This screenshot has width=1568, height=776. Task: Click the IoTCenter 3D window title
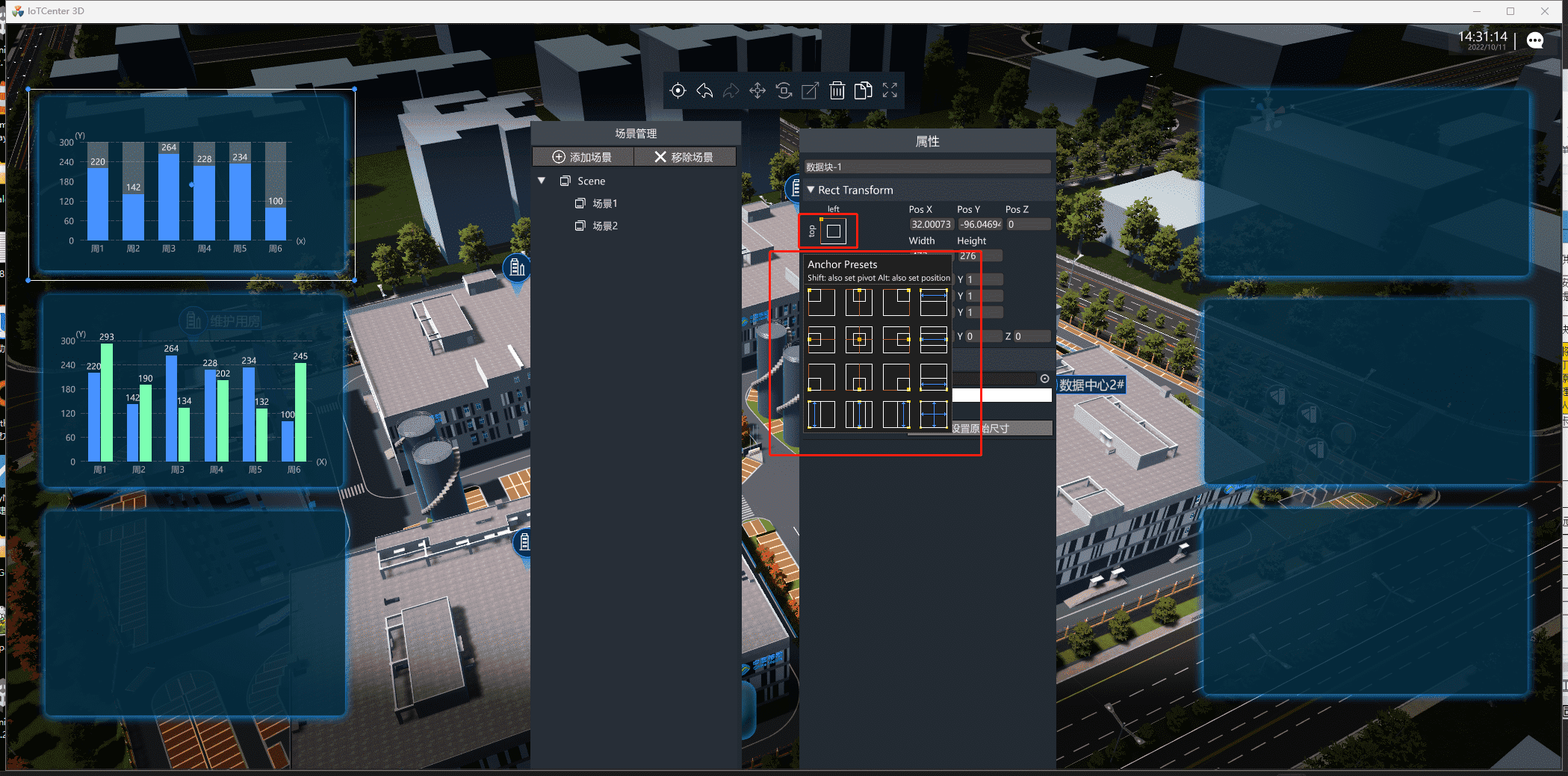56,11
